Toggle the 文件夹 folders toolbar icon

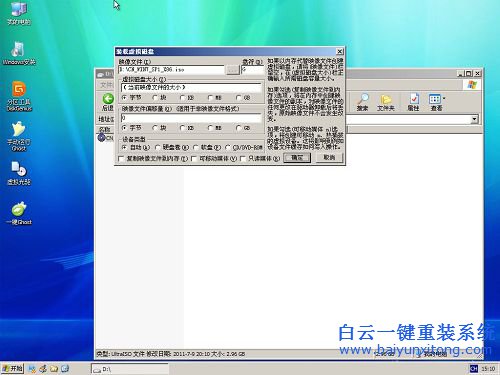[x=386, y=102]
